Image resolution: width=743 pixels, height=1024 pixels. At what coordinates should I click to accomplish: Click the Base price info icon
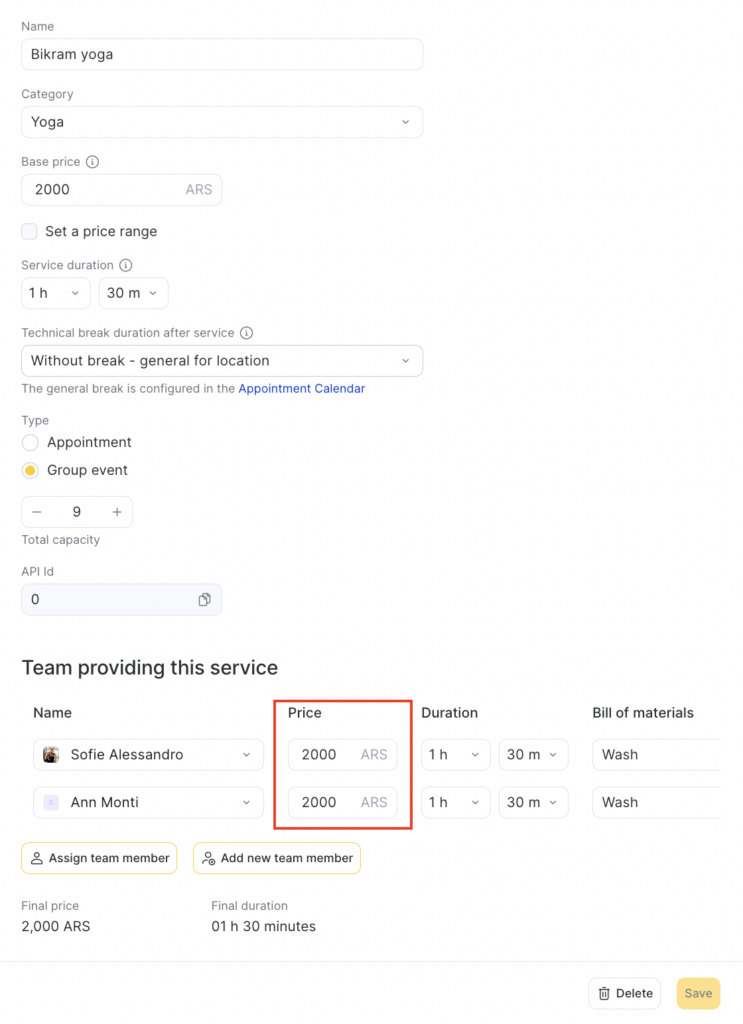tap(92, 162)
